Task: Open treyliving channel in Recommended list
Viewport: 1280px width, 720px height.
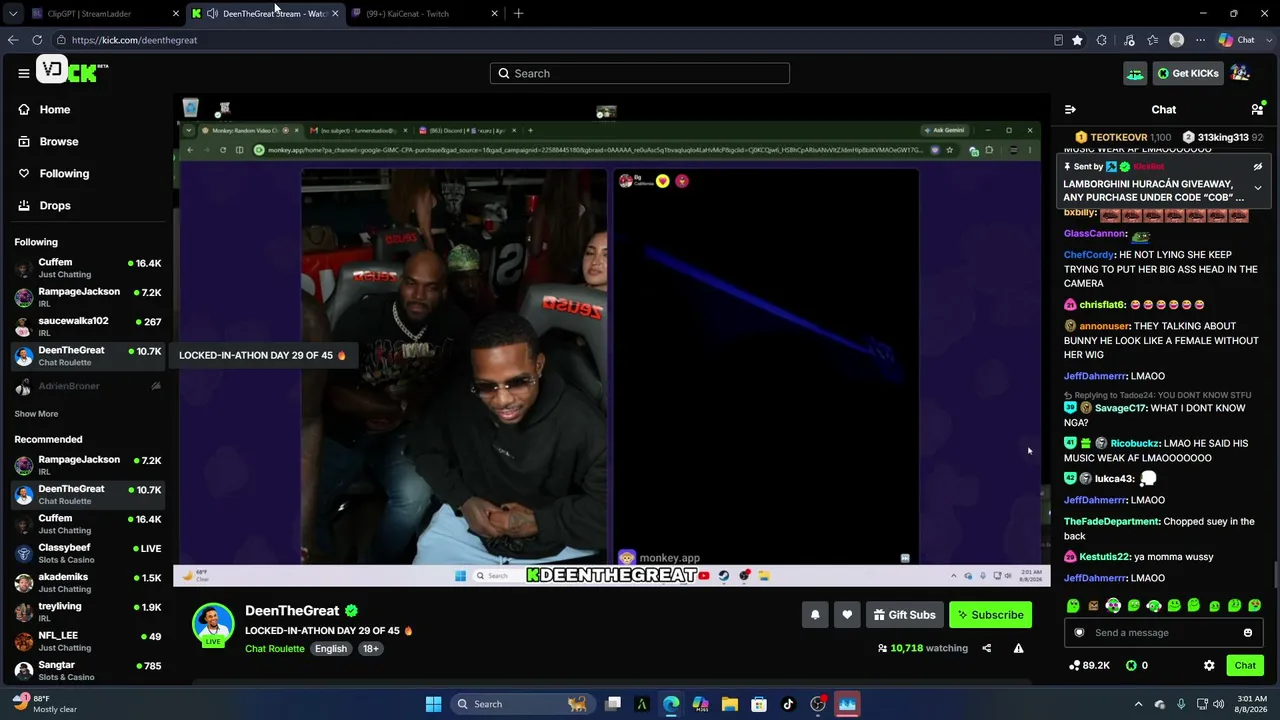Action: (88, 612)
